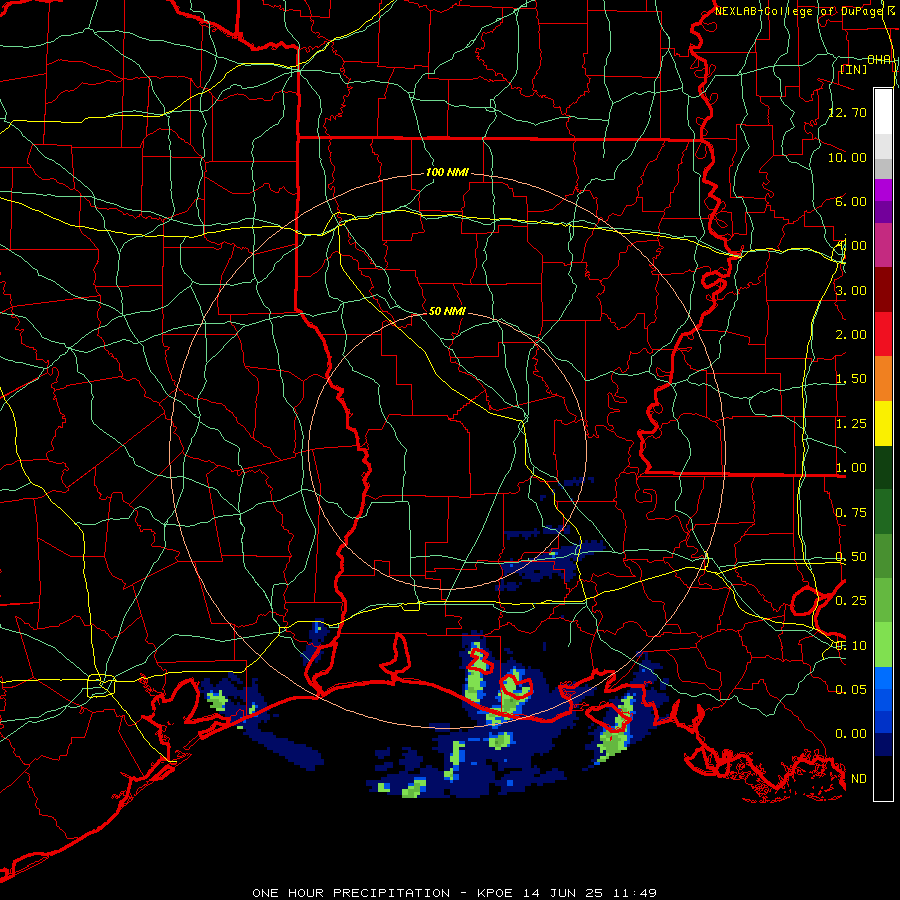Click the 50 NMI range ring label
The image size is (900, 900).
(447, 311)
